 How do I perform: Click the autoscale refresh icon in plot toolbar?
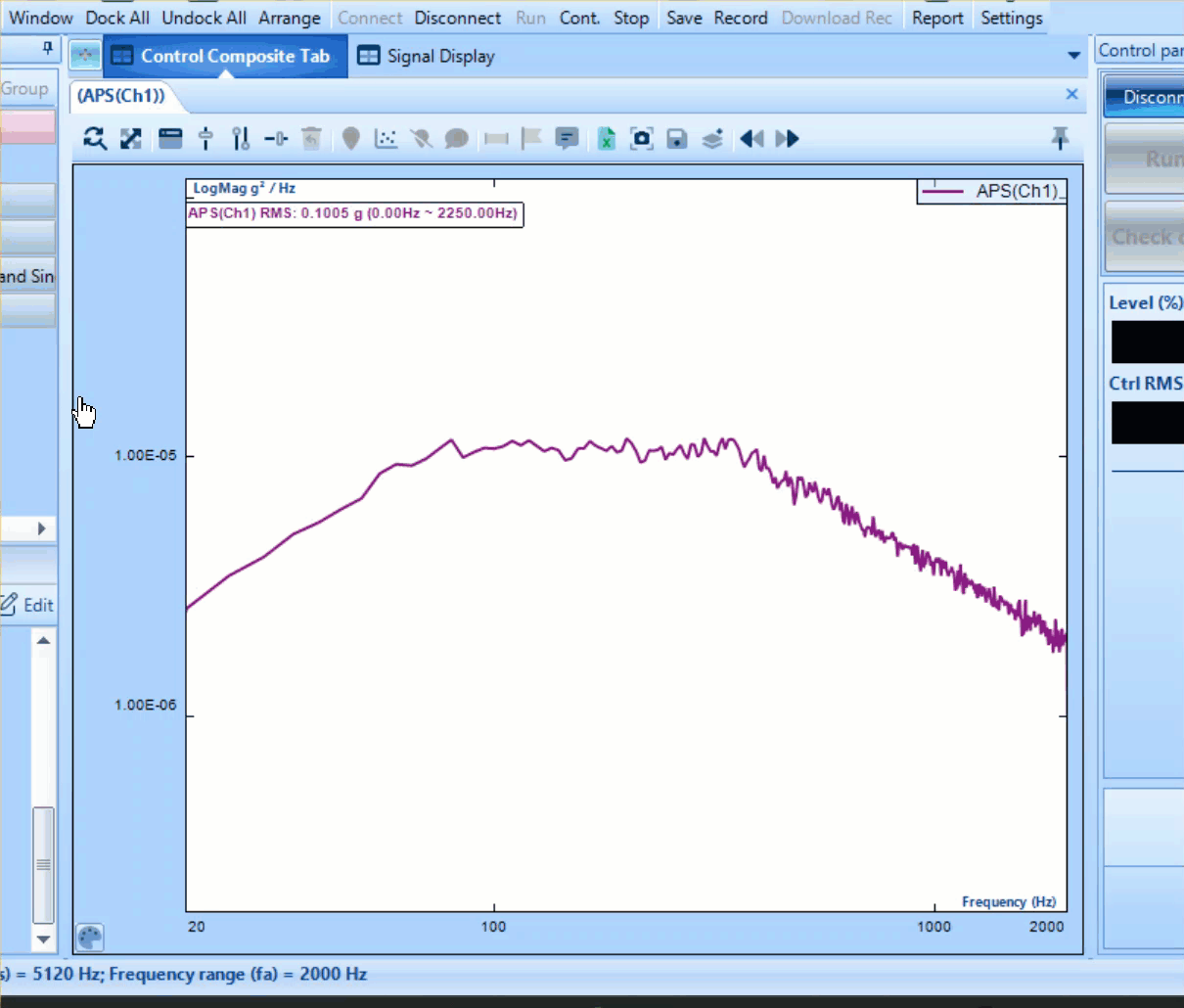point(94,139)
